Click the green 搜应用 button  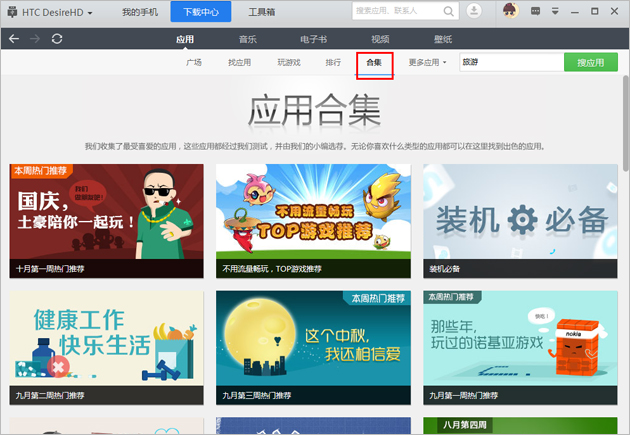[x=591, y=62]
